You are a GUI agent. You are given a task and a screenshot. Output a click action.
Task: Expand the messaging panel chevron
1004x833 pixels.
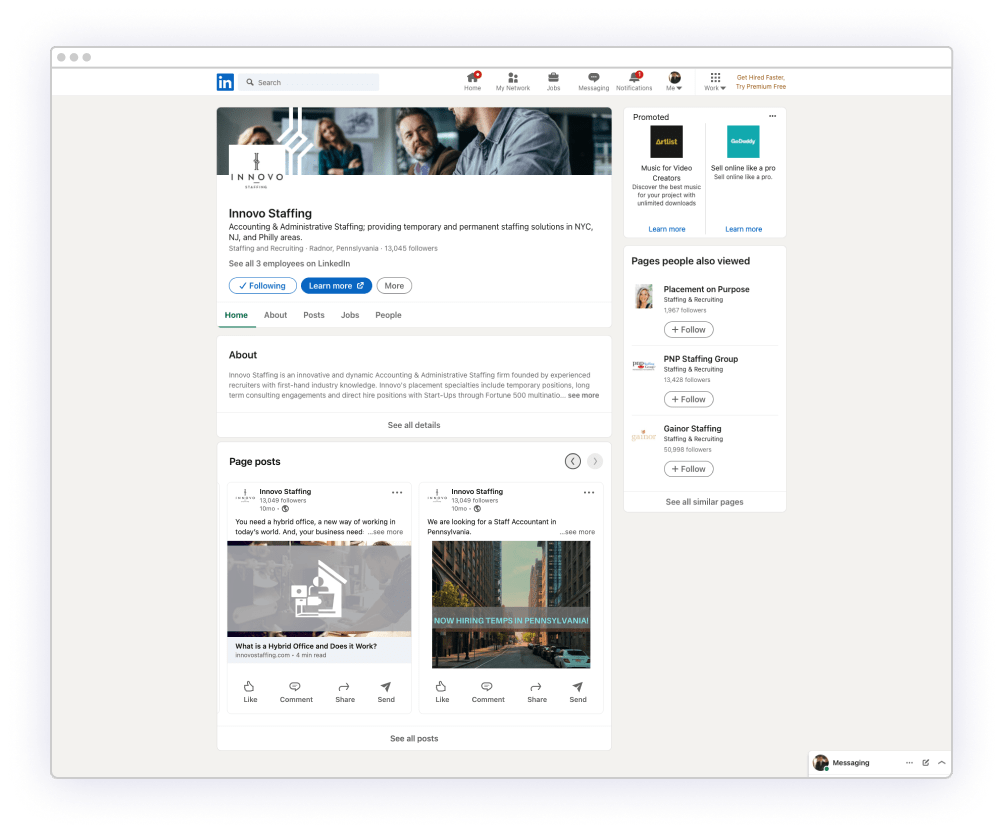click(x=941, y=763)
